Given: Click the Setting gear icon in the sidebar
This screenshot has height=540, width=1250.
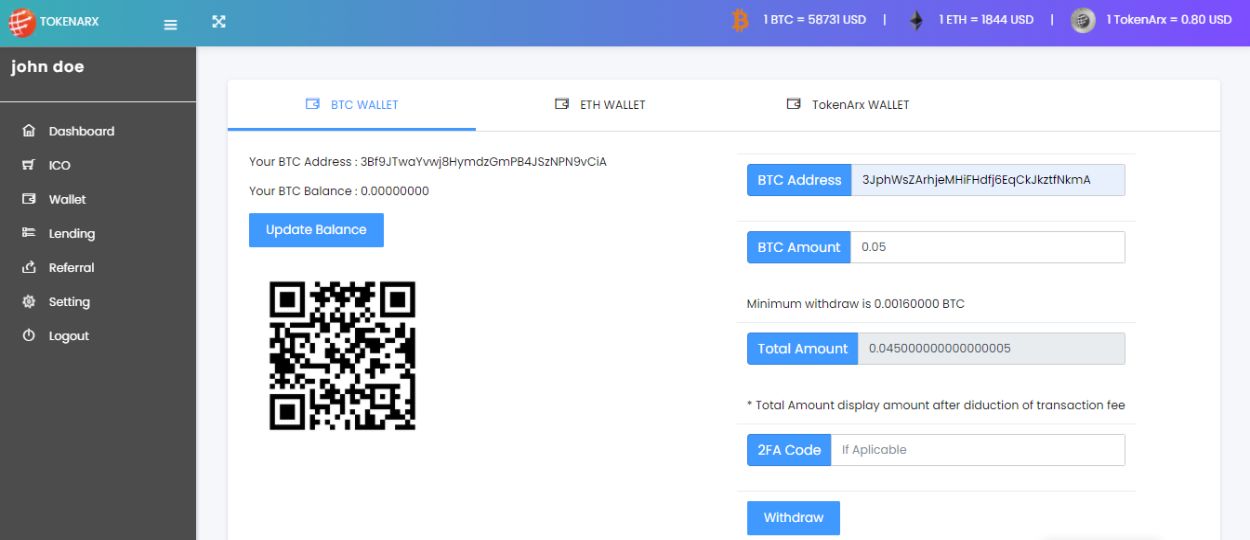Looking at the screenshot, I should click(x=29, y=301).
